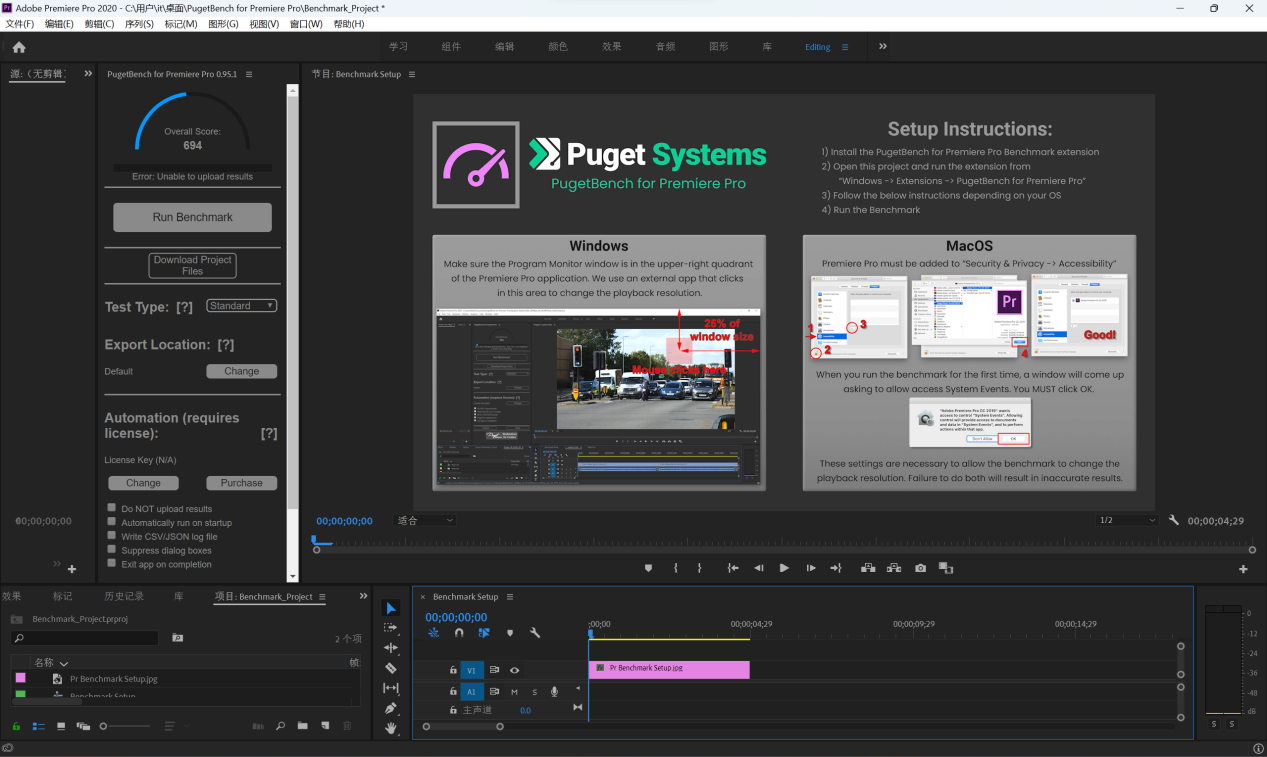Choose the Hand tool

point(391,728)
